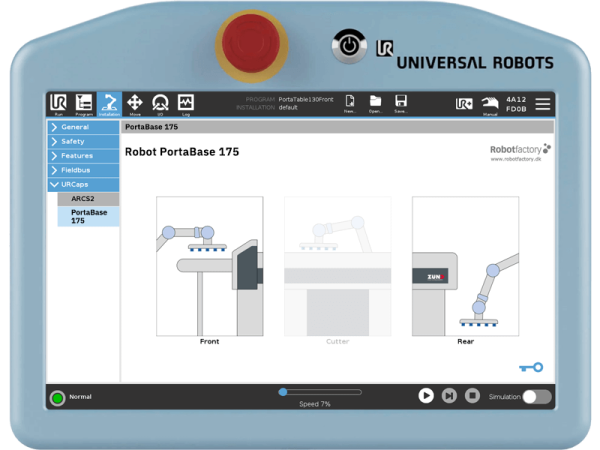This screenshot has height=450, width=600.
Task: Click the blue key unlock icon
Action: pyautogui.click(x=531, y=367)
